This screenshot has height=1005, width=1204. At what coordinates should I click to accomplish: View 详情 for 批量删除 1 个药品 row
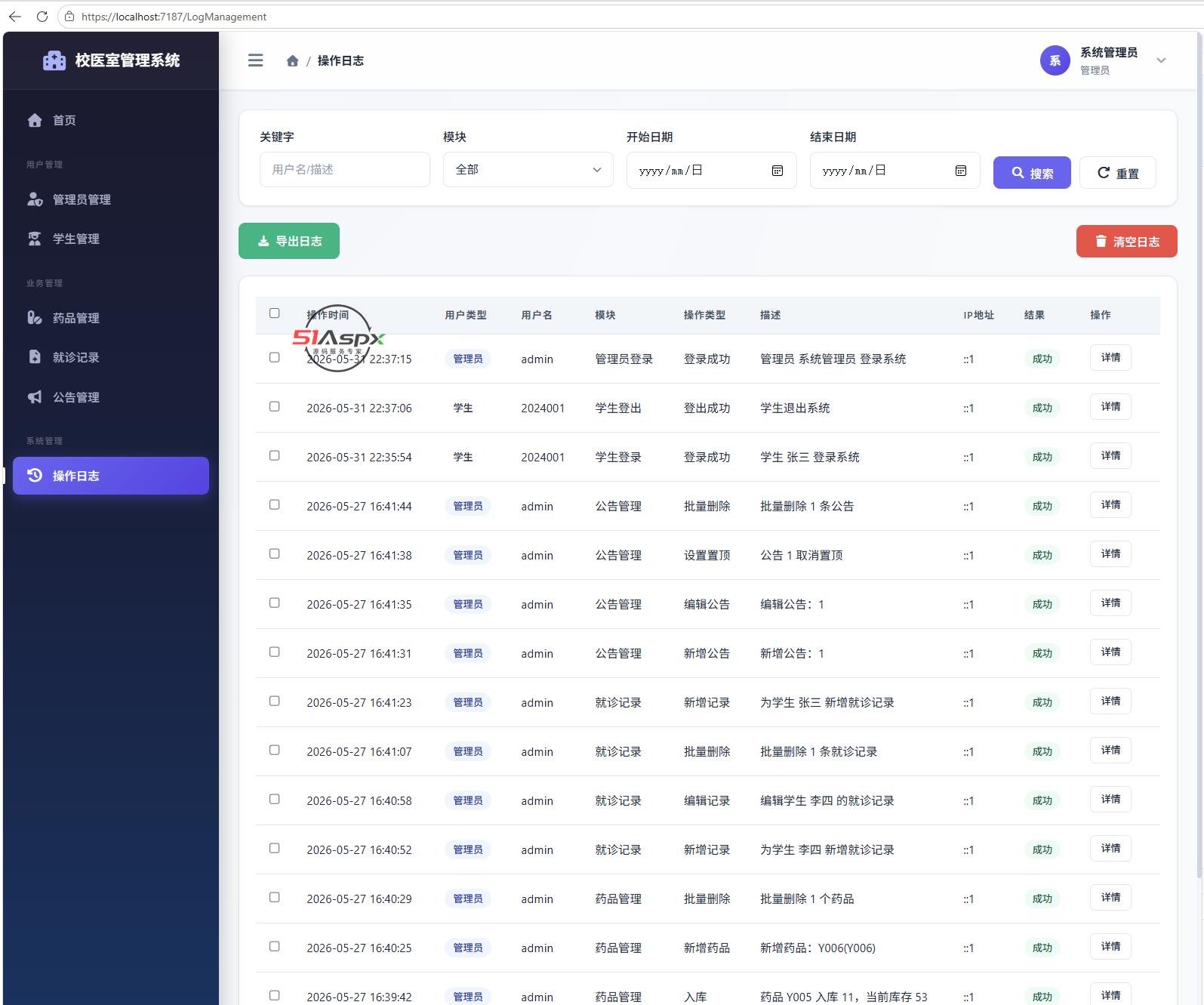[x=1110, y=898]
